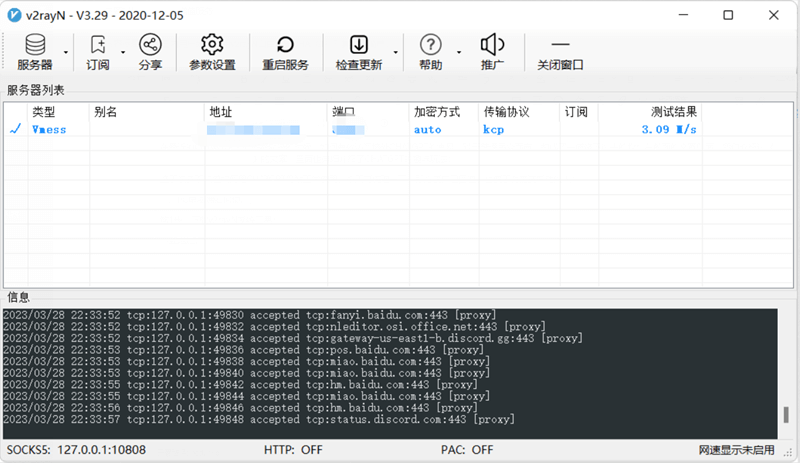
Task: Click the blurred server address cell
Action: point(253,130)
